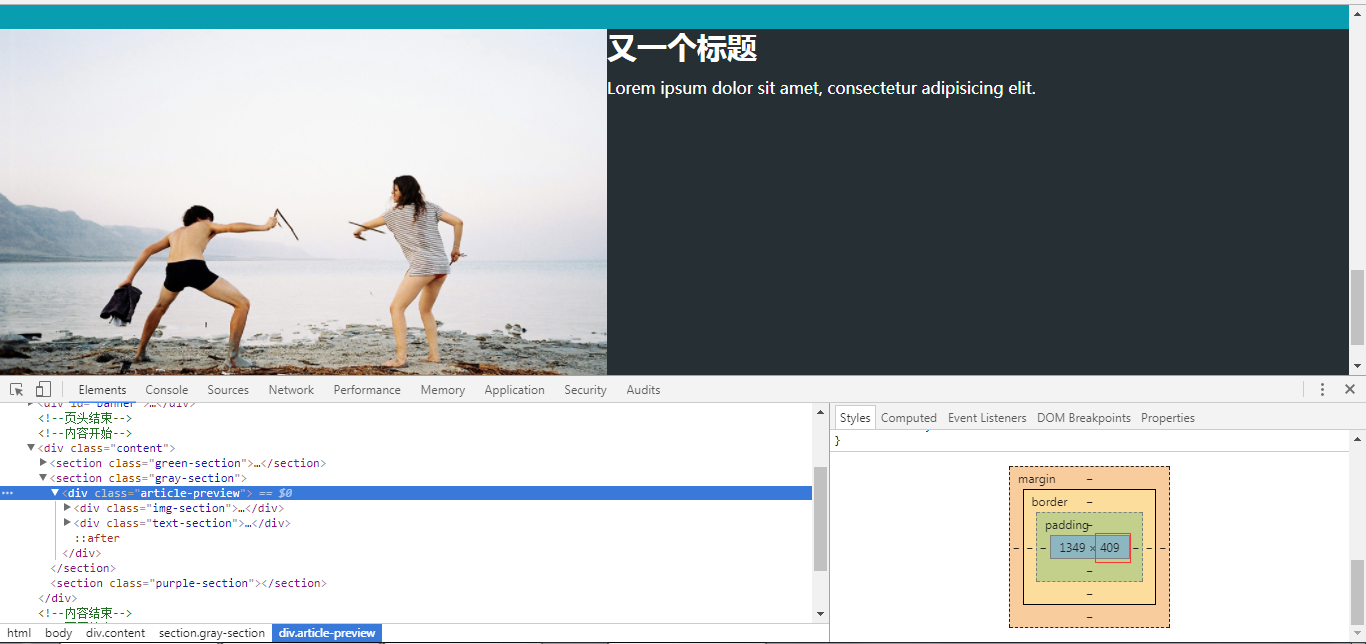Click the ellipsis beside the selected article-preview row
This screenshot has width=1366, height=644.
coord(8,493)
